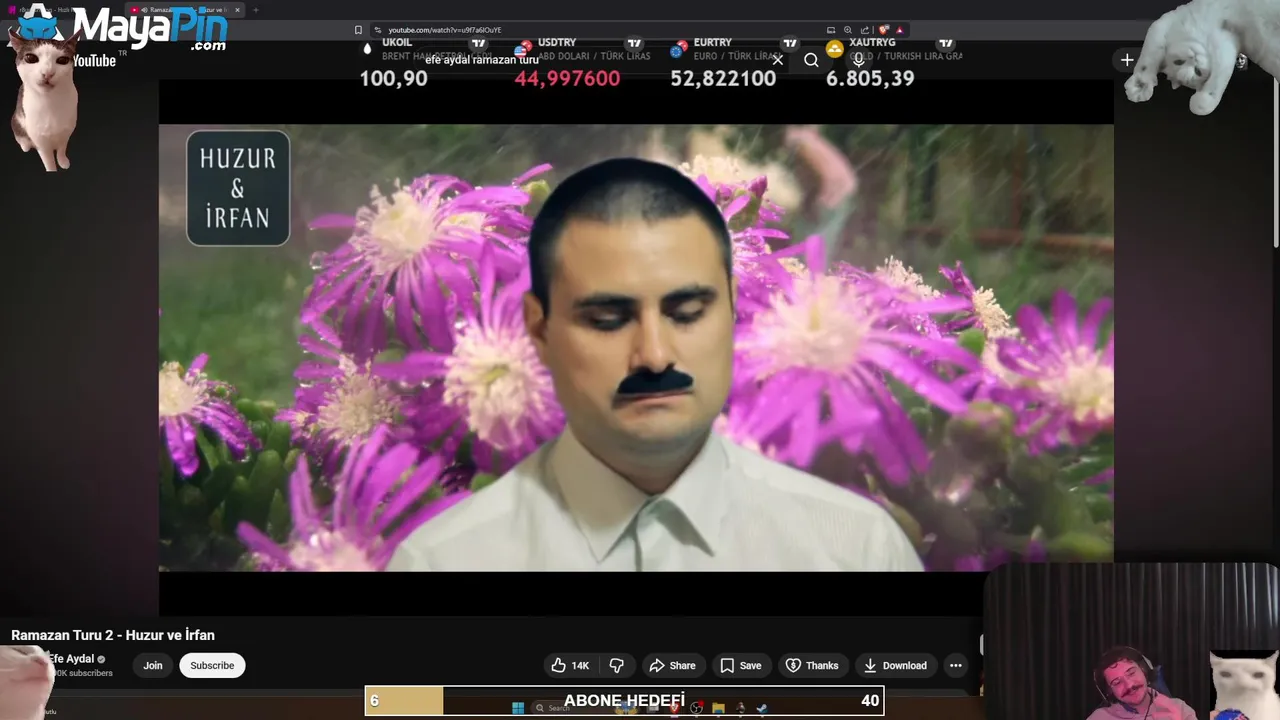
Task: Open the Efe Aydal channel name link
Action: pos(71,659)
